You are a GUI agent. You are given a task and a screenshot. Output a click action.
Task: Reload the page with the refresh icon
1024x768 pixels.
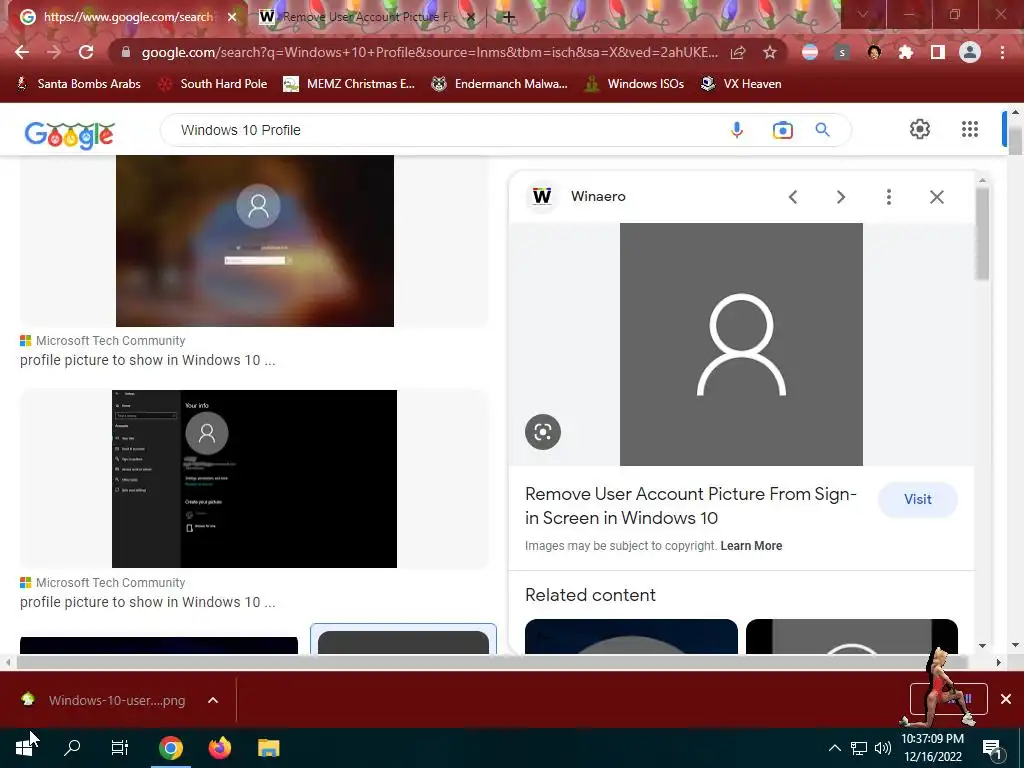click(86, 52)
